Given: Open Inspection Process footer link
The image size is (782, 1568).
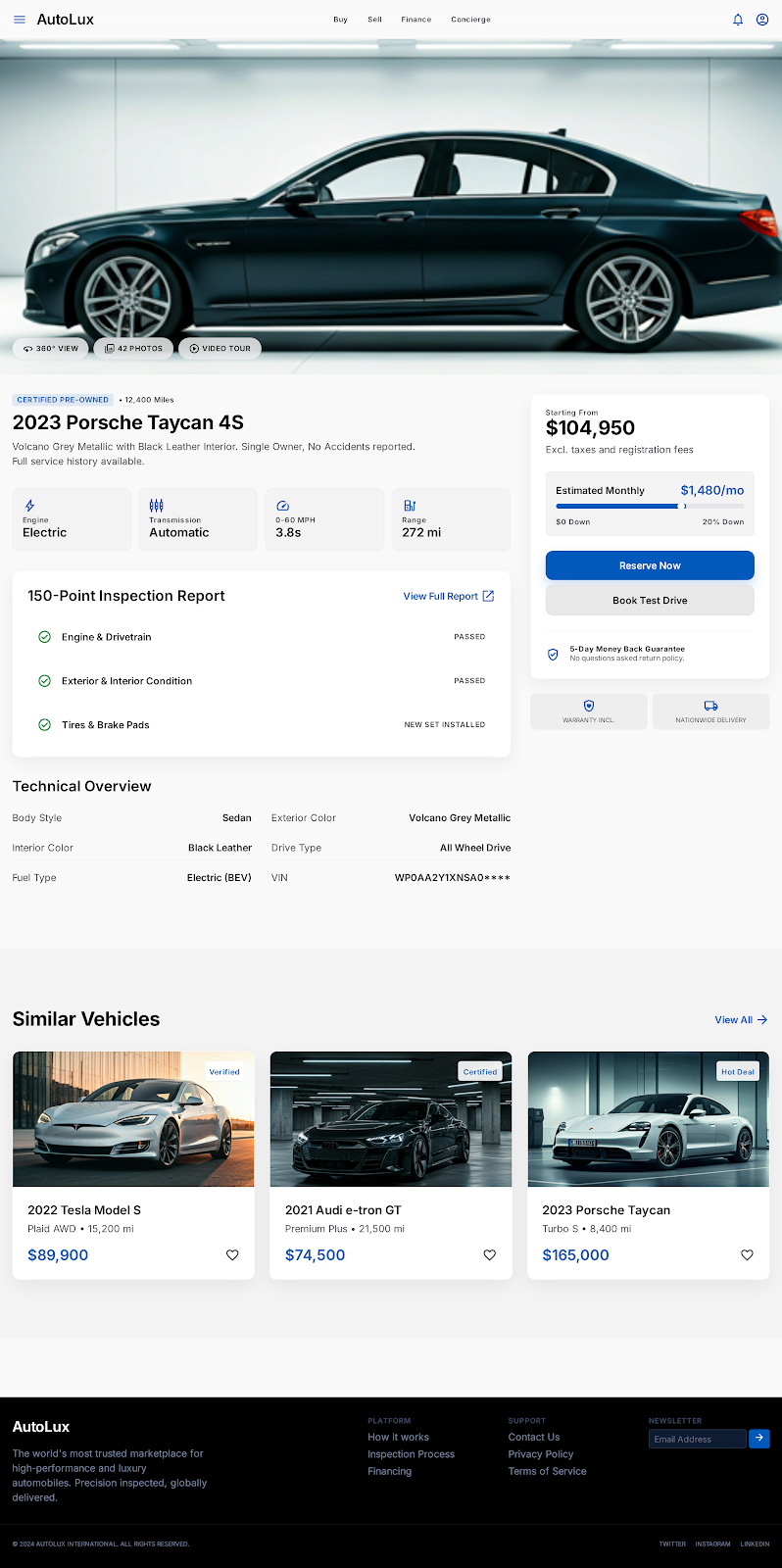Looking at the screenshot, I should [412, 1454].
